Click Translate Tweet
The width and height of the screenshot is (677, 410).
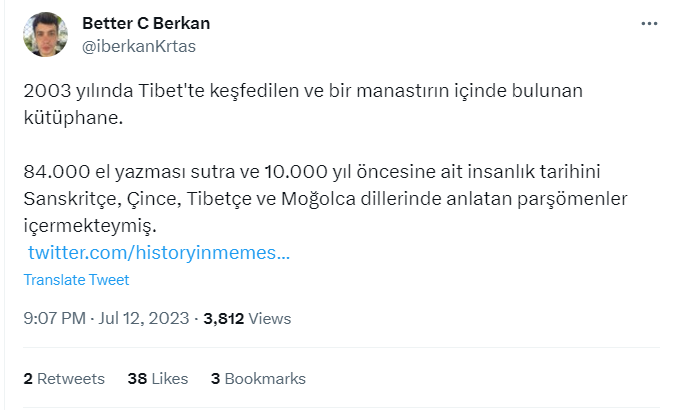click(x=76, y=280)
